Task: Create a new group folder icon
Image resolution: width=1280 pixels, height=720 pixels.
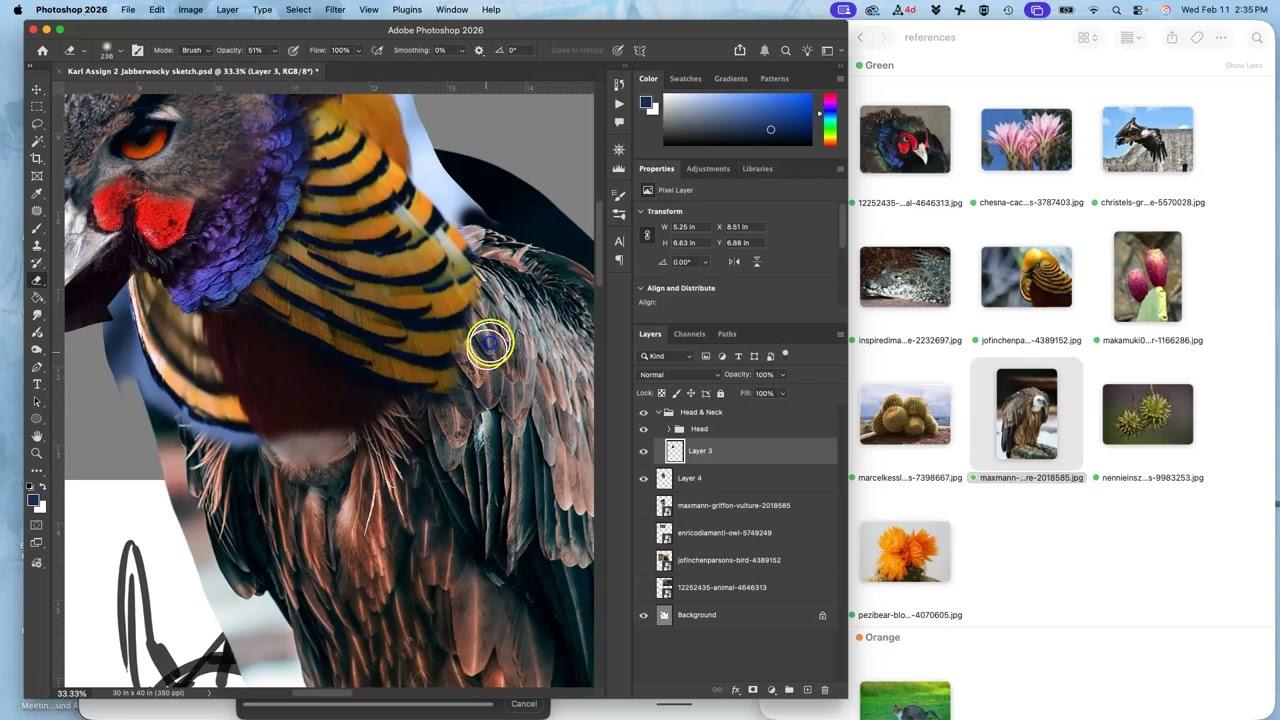Action: pos(789,690)
